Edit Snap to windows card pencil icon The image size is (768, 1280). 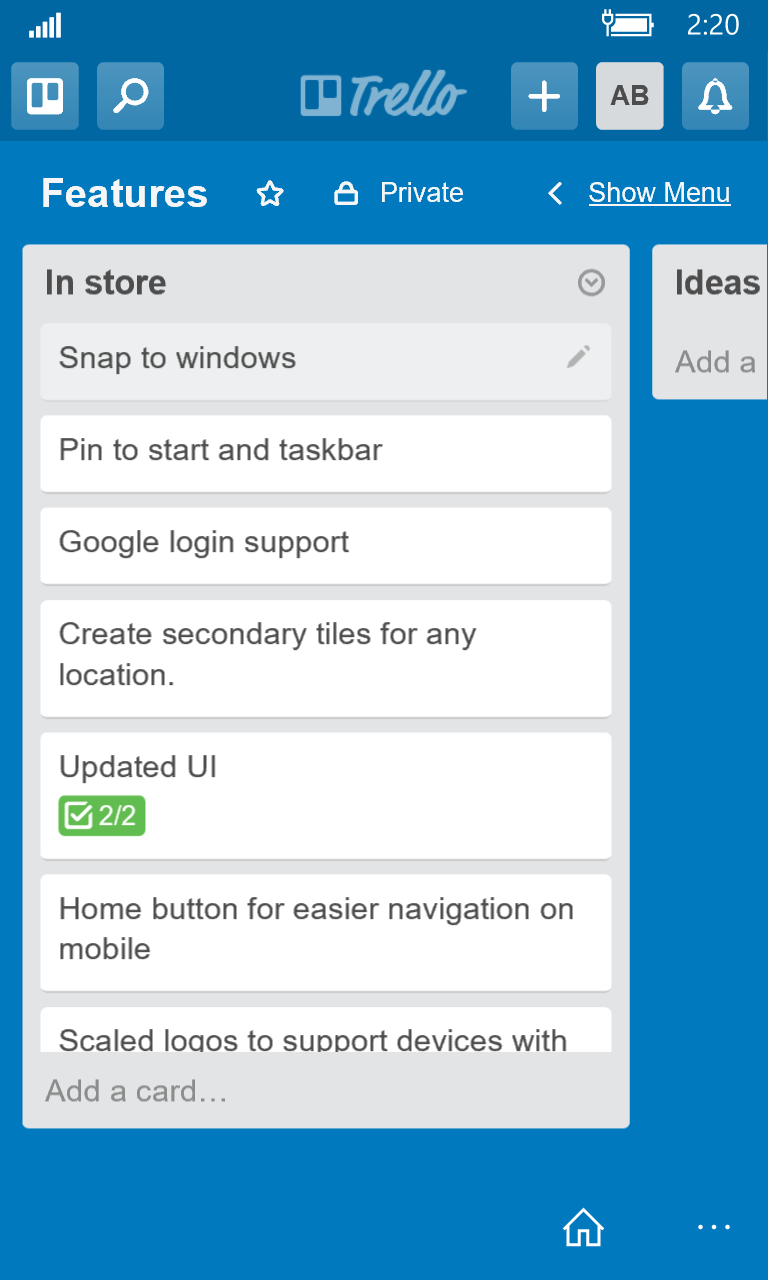pos(579,357)
